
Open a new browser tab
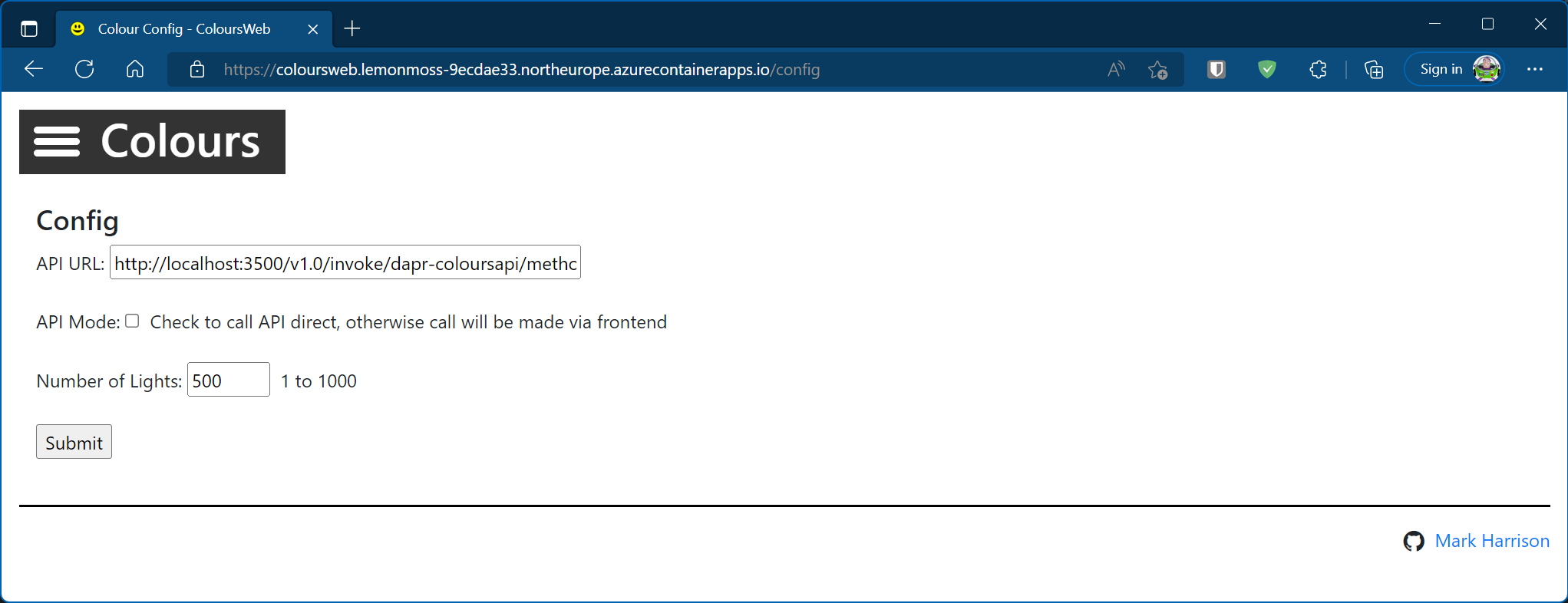(352, 29)
